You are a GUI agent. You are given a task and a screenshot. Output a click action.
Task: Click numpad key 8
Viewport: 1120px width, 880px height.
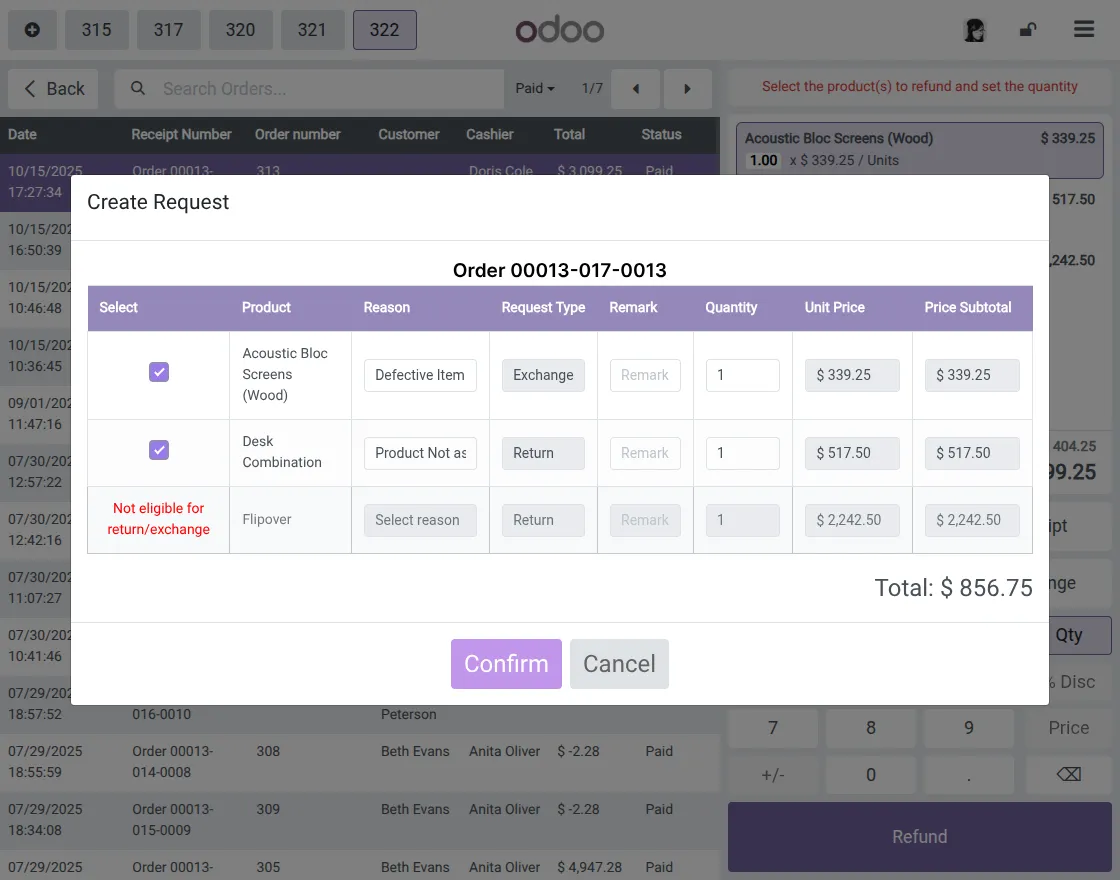871,728
